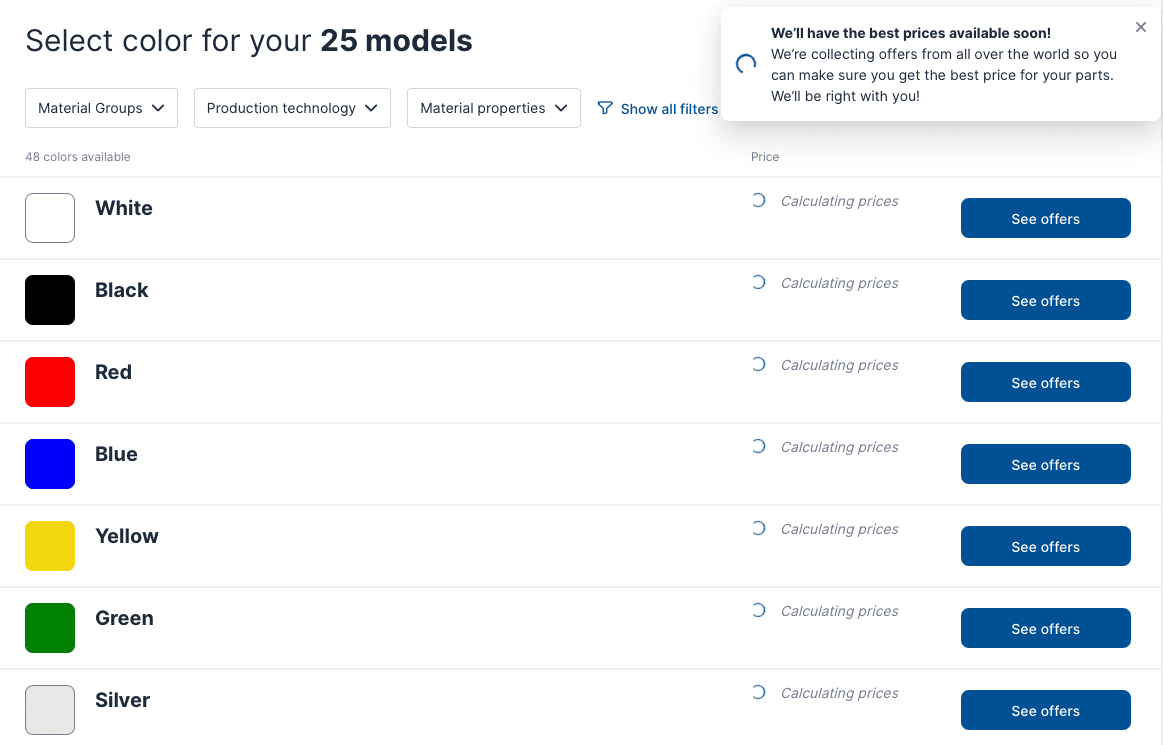
Task: Click the spinner next to Green price
Action: 758,610
